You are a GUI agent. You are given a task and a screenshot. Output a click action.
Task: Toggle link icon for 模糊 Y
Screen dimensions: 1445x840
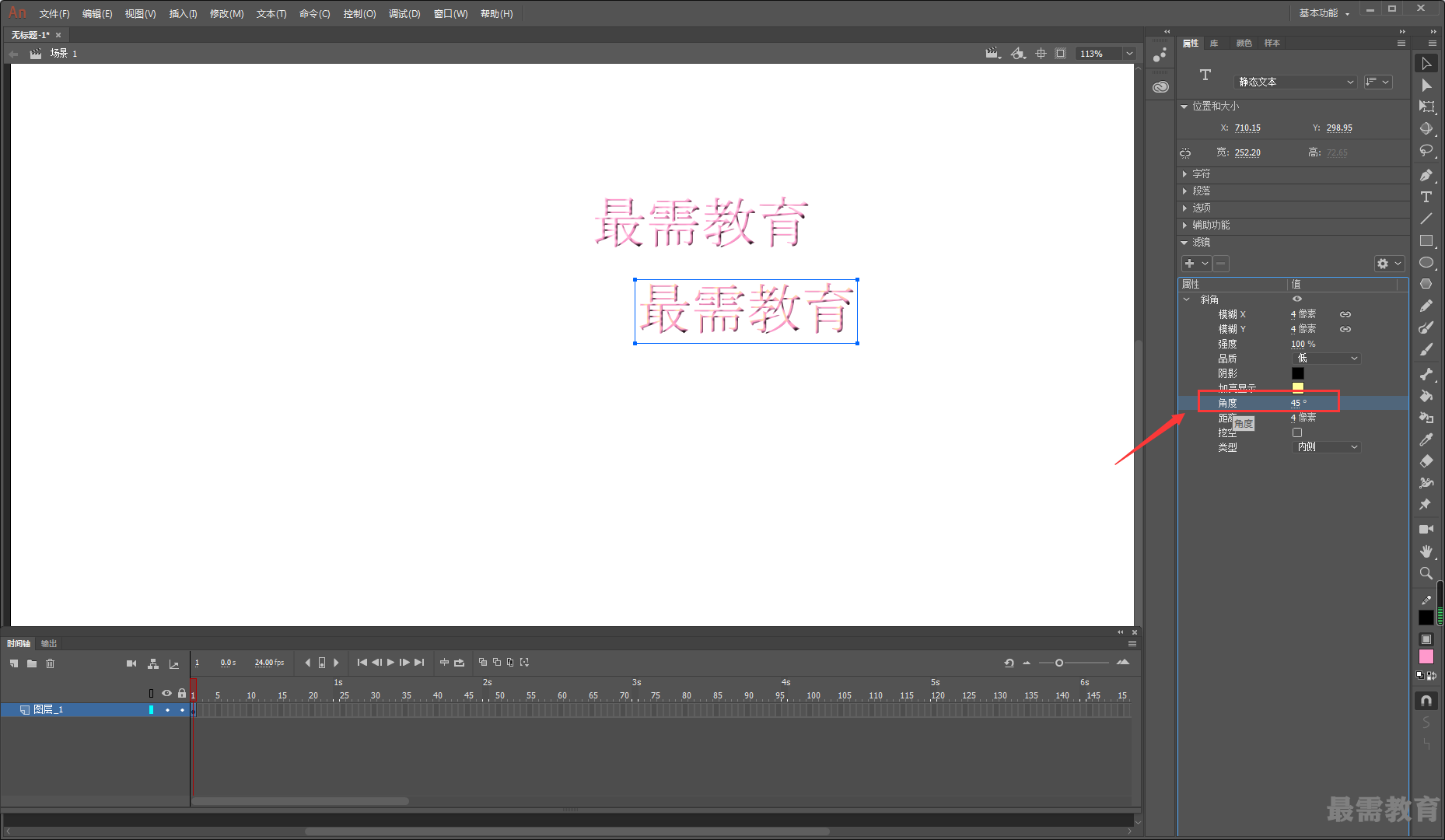pos(1345,329)
